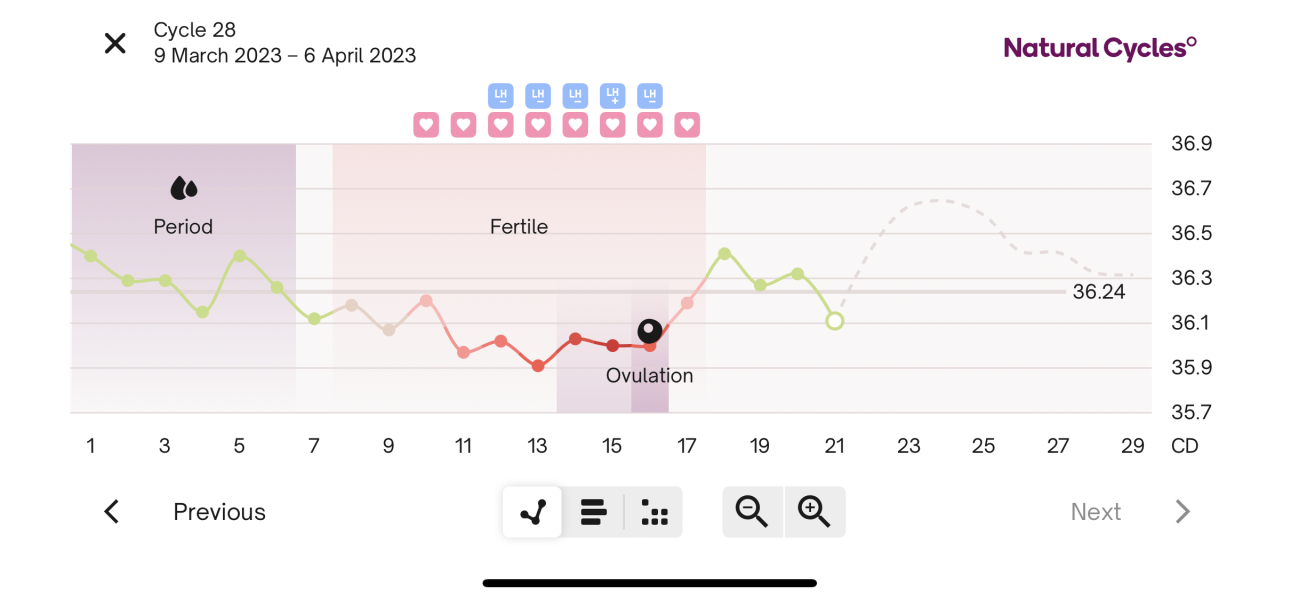Image resolution: width=1299 pixels, height=600 pixels.
Task: Click the right chevron beside Next
Action: click(x=1183, y=512)
